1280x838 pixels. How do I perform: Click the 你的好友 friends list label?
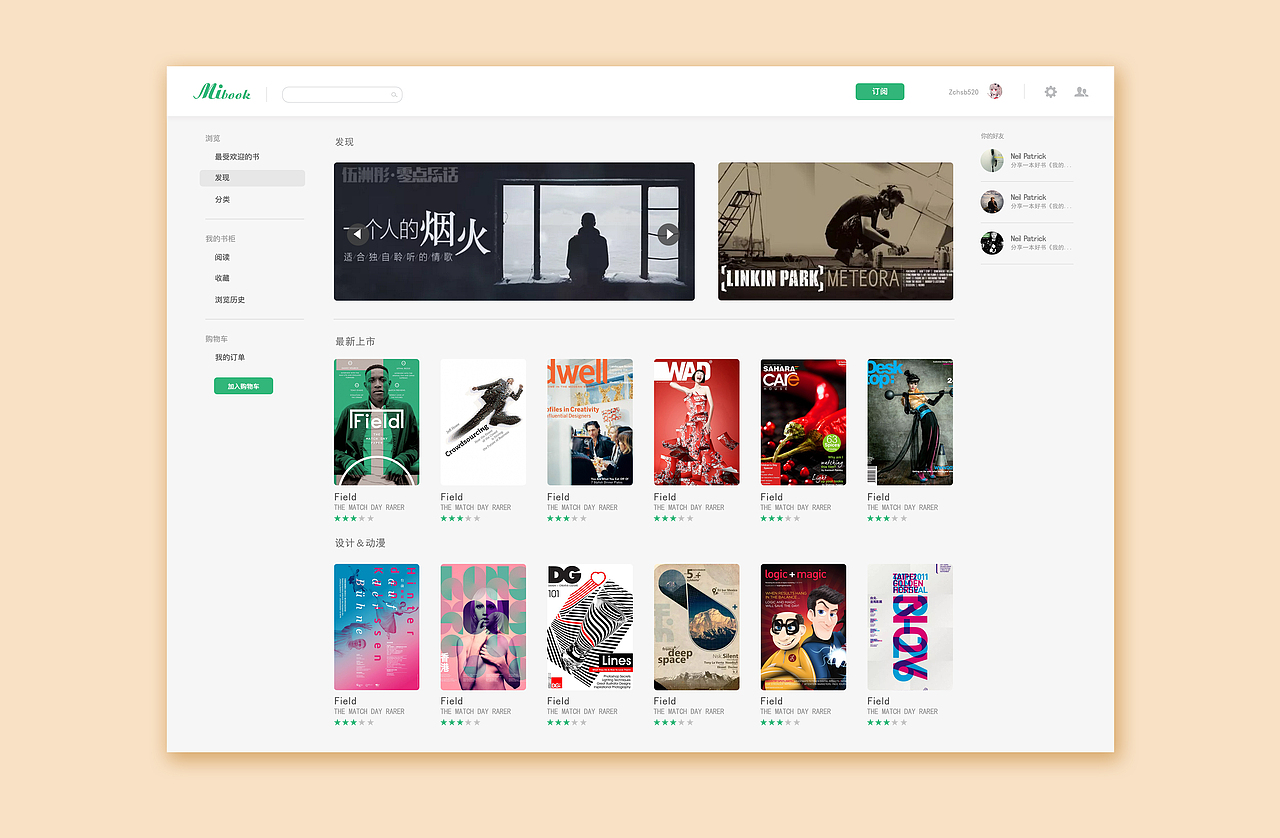point(992,136)
